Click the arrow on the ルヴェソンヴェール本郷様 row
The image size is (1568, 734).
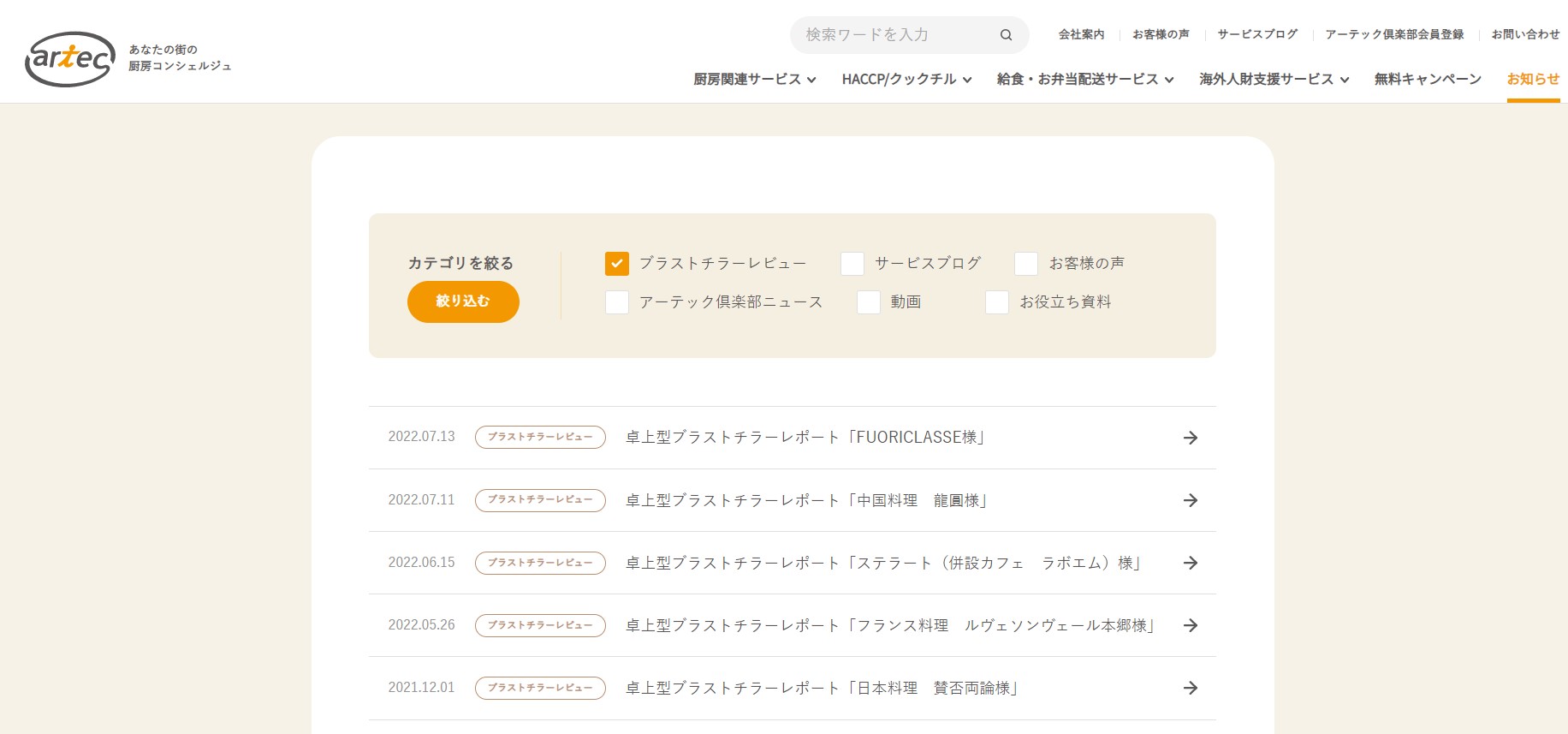(1190, 625)
